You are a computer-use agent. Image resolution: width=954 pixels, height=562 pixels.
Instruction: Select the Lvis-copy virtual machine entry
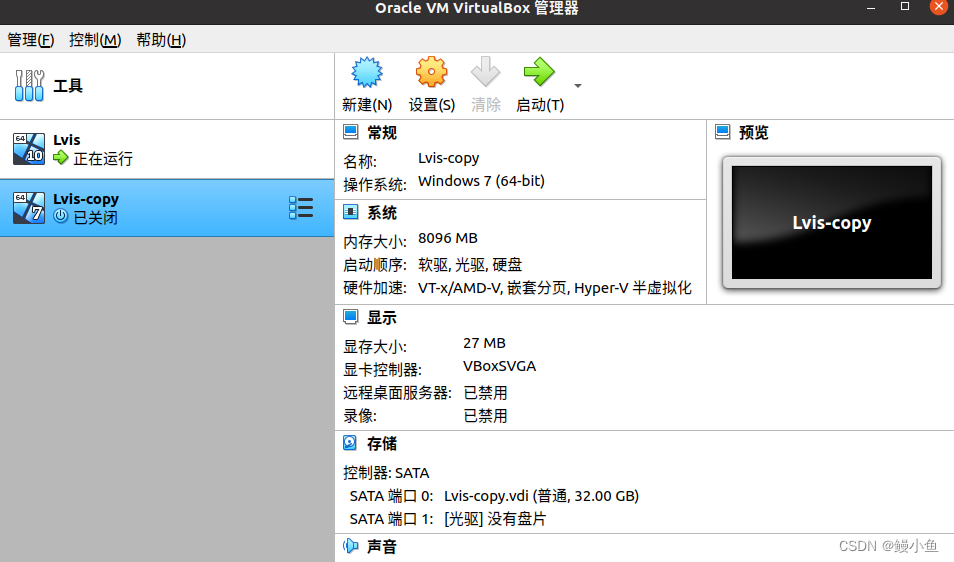167,208
